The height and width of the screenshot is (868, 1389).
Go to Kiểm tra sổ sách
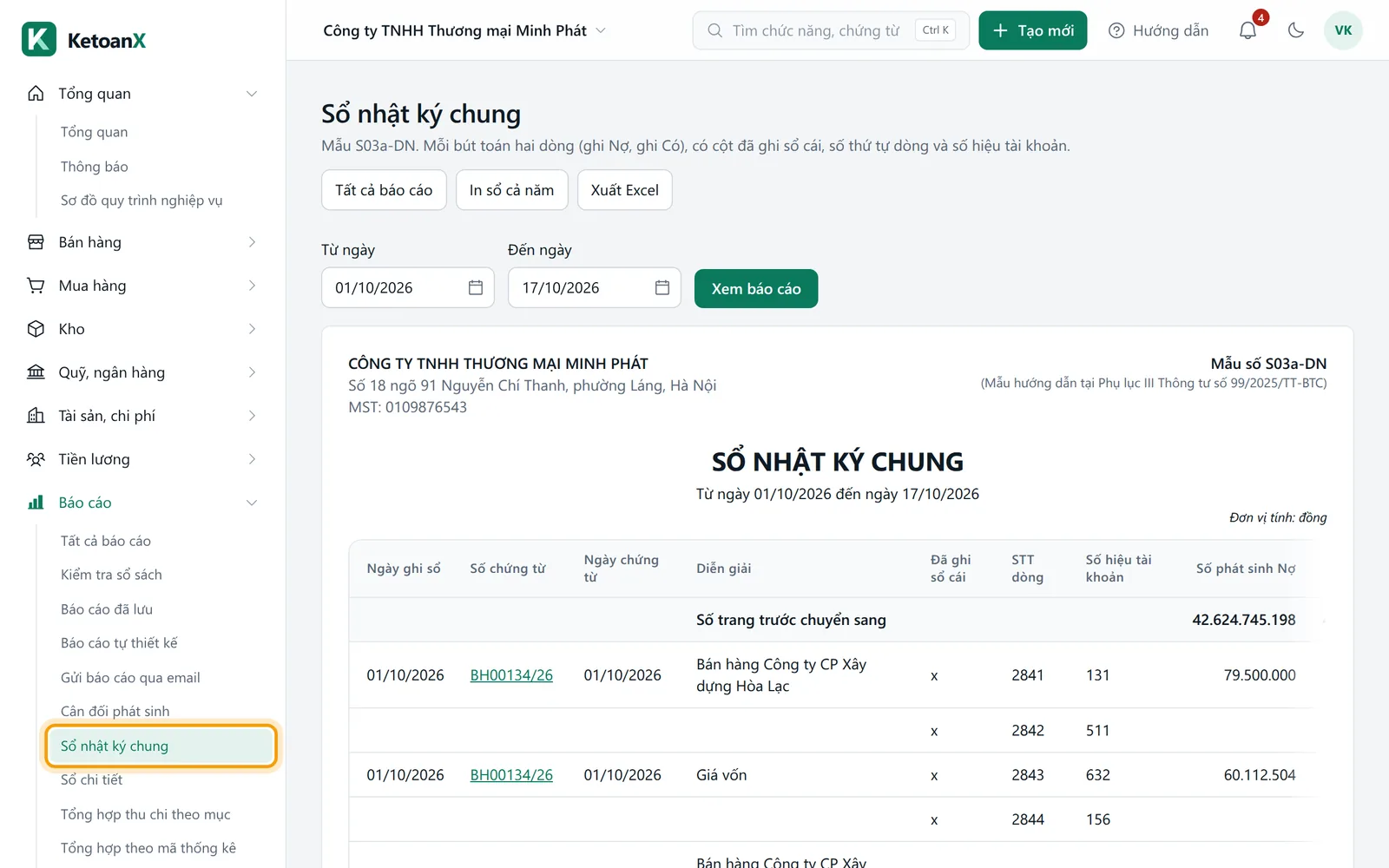pyautogui.click(x=111, y=575)
